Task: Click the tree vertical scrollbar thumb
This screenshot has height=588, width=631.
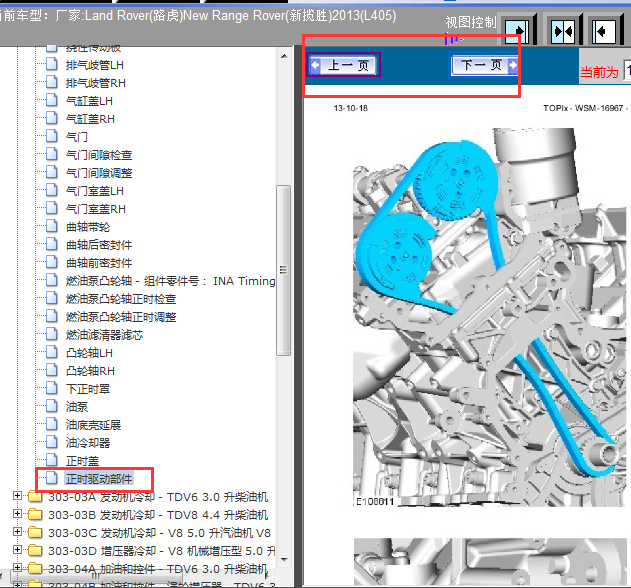Action: 284,270
